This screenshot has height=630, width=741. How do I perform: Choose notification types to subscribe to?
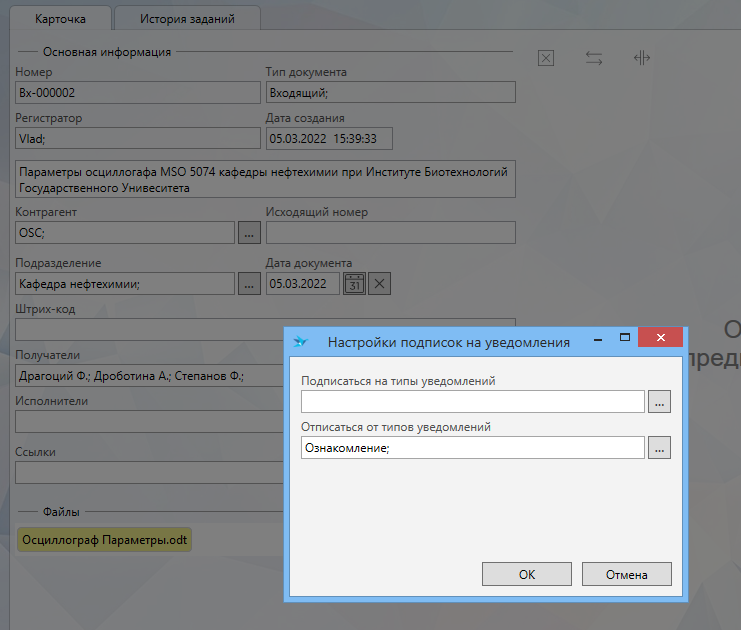coord(659,402)
